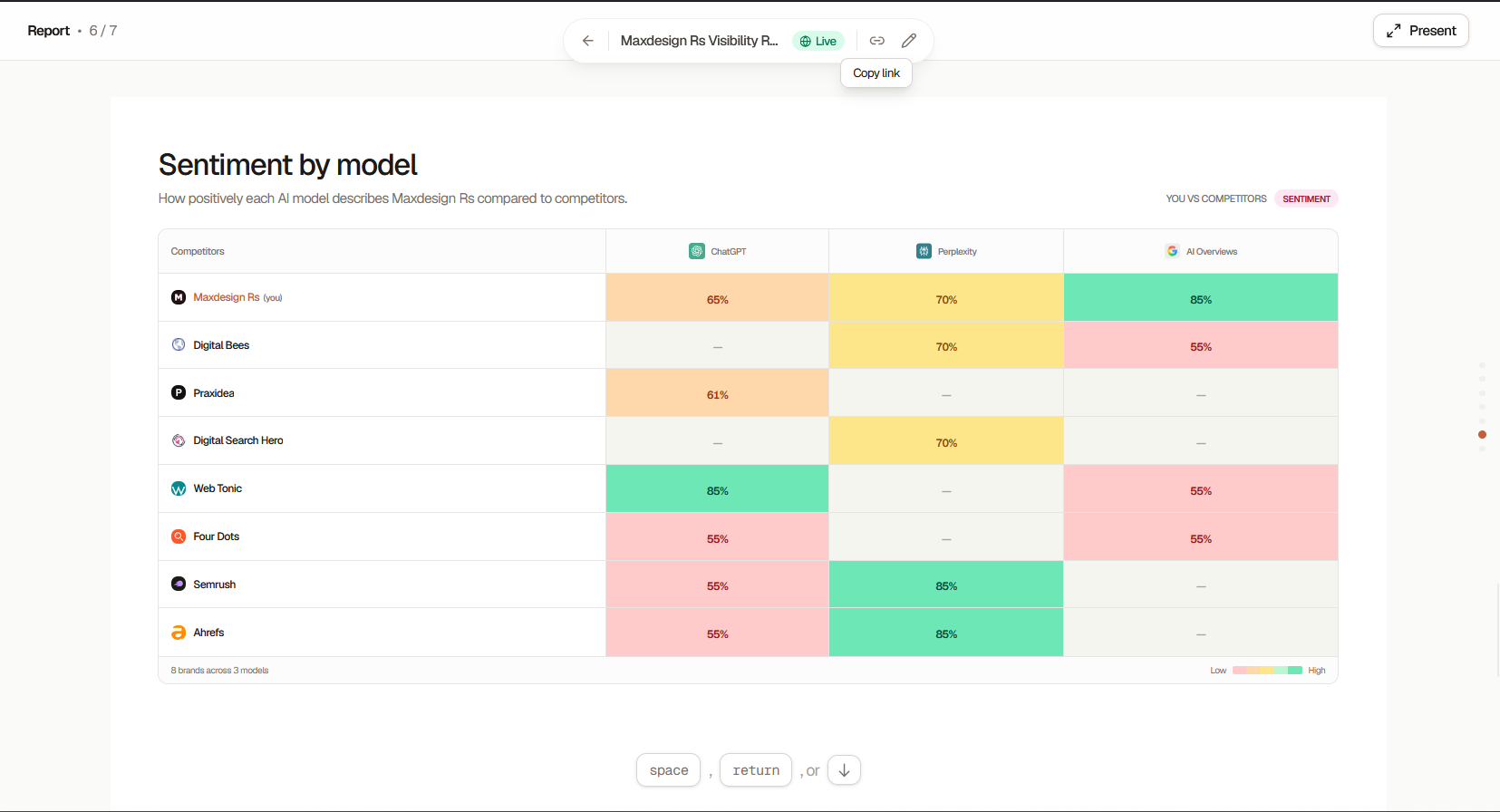Click the Web Tonic row name
Screen dimensions: 1500x812
(218, 488)
